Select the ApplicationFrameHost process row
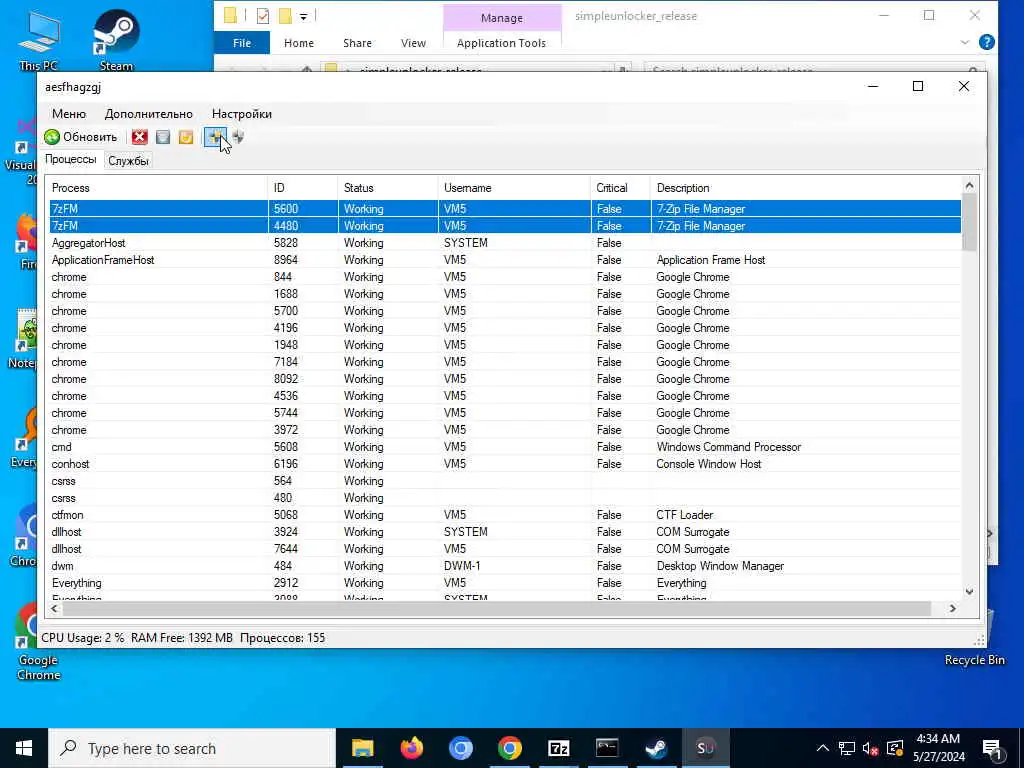This screenshot has width=1024, height=768. click(505, 260)
